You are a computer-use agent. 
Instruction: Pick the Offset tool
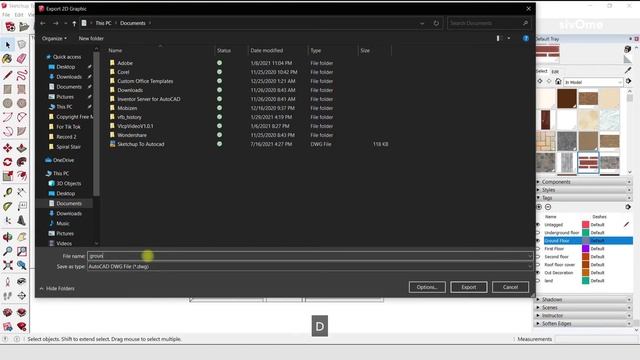22,176
